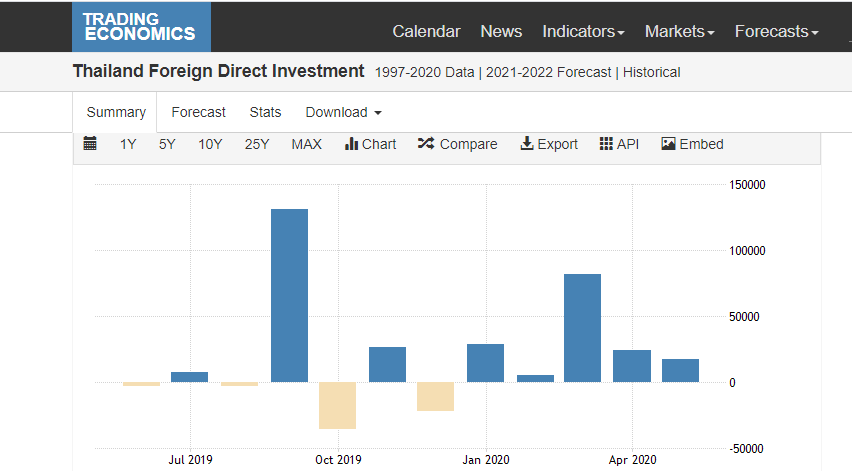Open the Forecasts menu in navbar
Image resolution: width=852 pixels, height=471 pixels.
pos(776,32)
